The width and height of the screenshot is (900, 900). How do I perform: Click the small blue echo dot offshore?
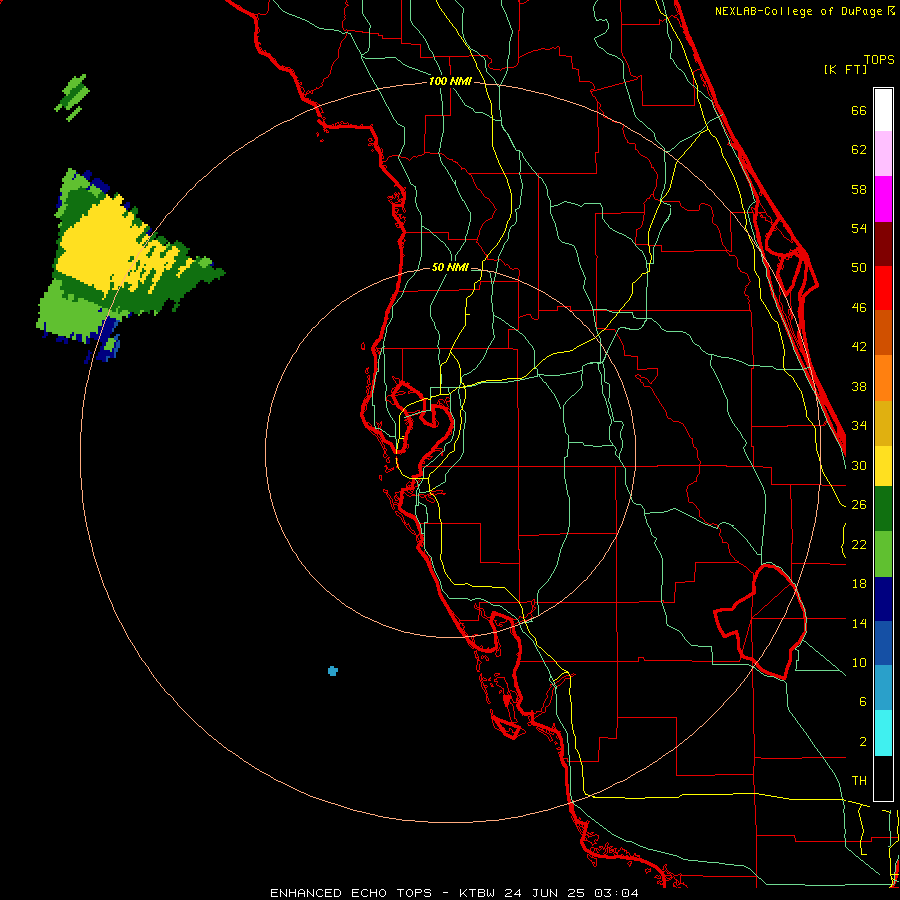(x=332, y=670)
